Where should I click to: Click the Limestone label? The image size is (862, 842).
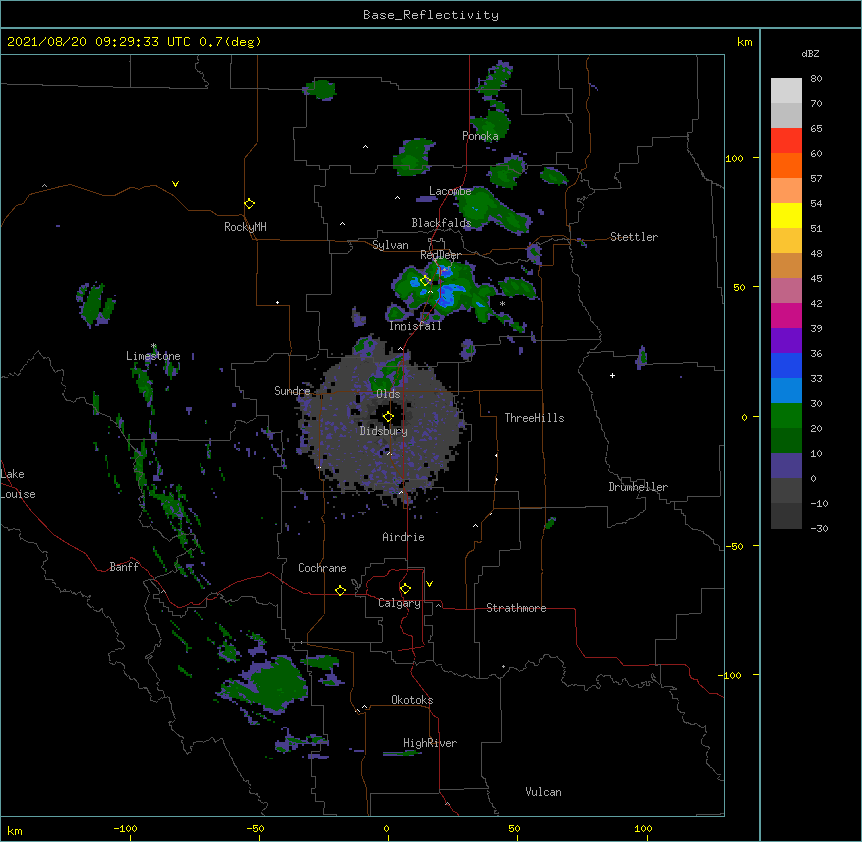[x=153, y=356]
